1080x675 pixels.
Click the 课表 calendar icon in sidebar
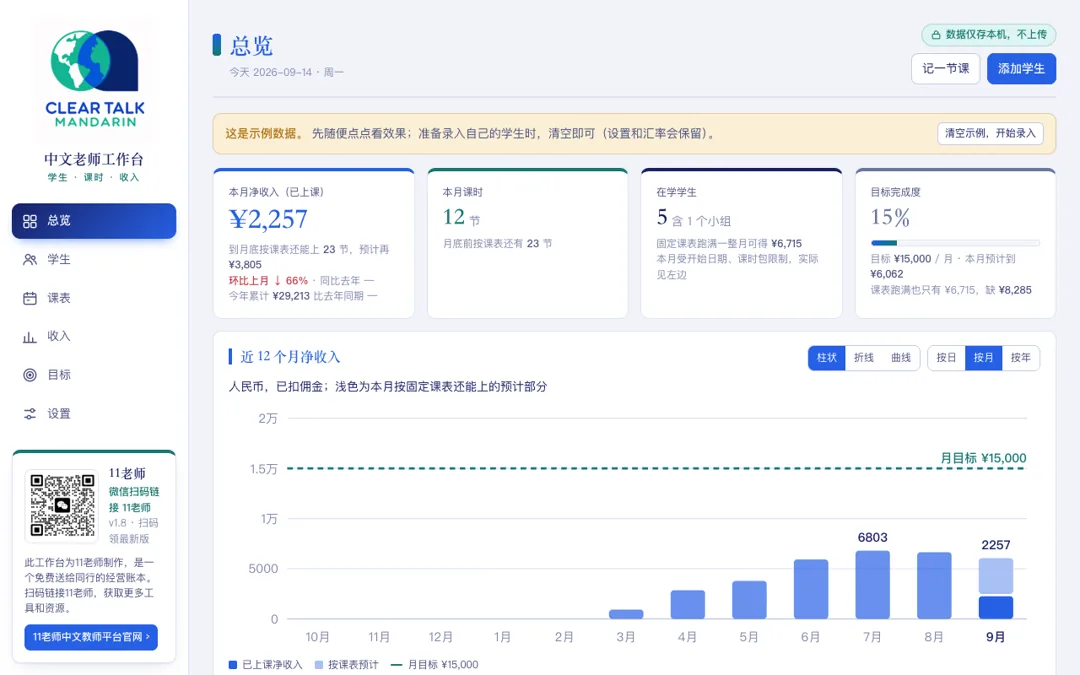point(30,298)
